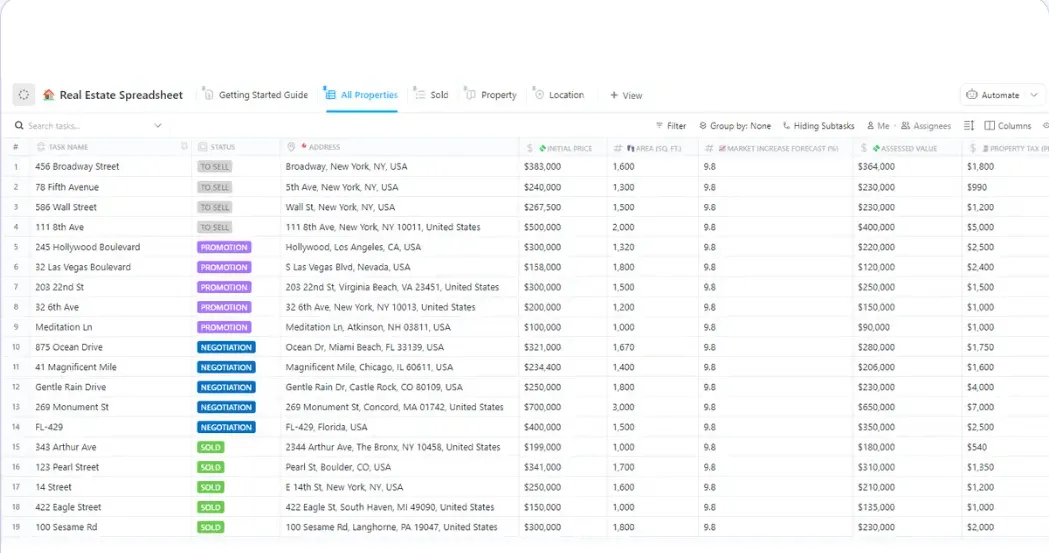
Task: Click the Real Estate Spreadsheet title
Action: click(121, 95)
